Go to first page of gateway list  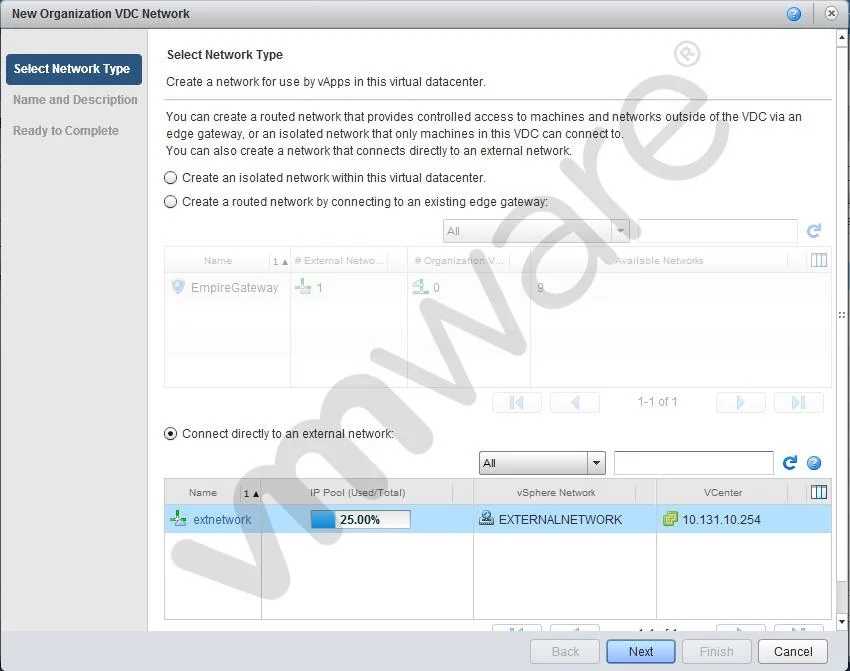[x=517, y=402]
